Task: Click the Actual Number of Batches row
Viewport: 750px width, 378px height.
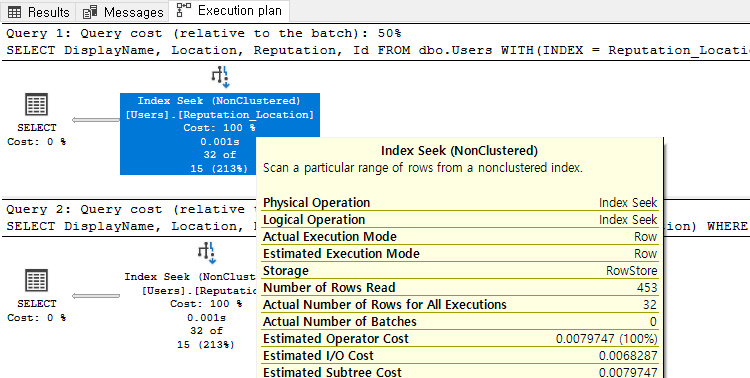Action: coord(460,322)
